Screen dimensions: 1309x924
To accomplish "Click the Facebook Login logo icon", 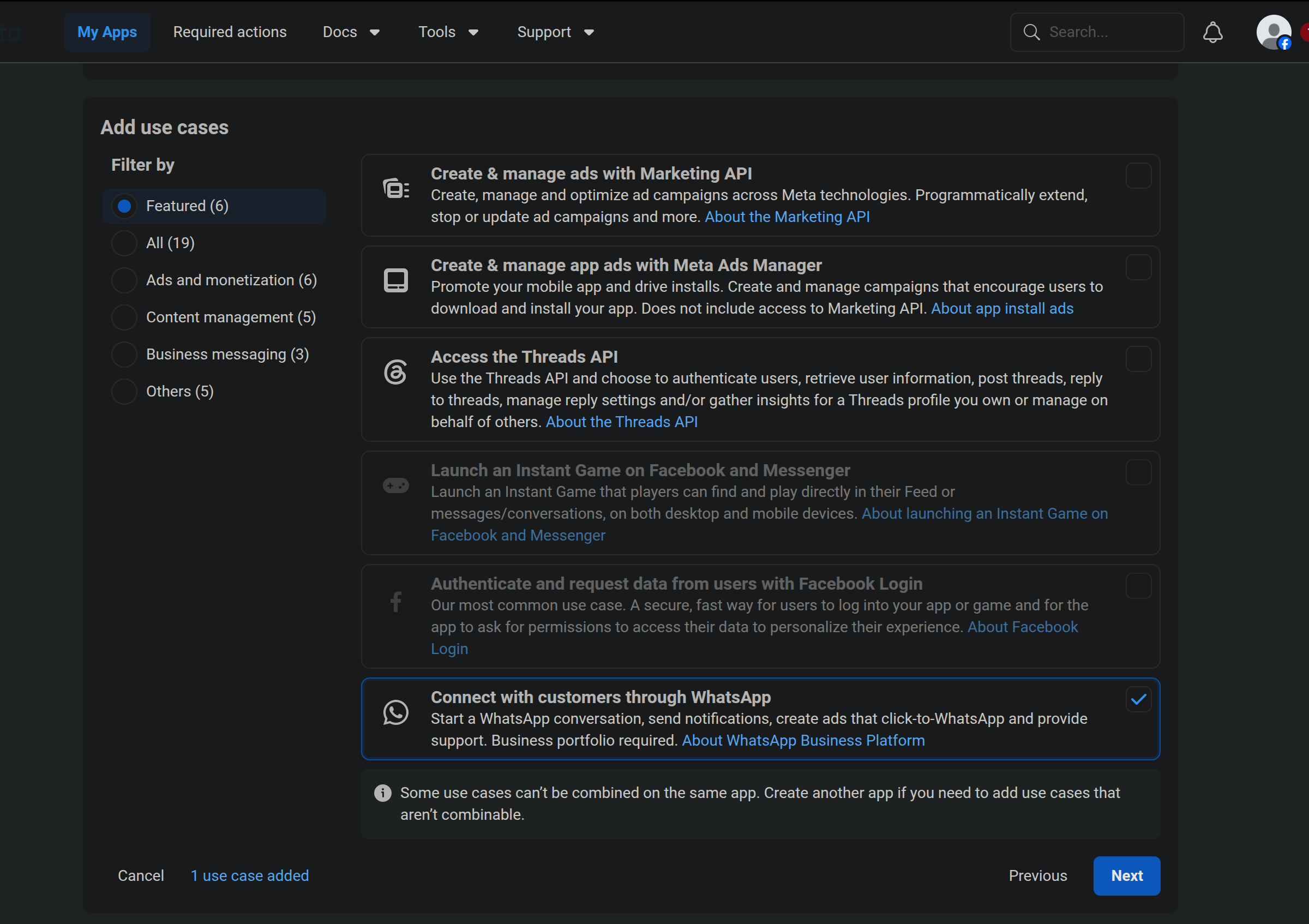I will pyautogui.click(x=395, y=602).
